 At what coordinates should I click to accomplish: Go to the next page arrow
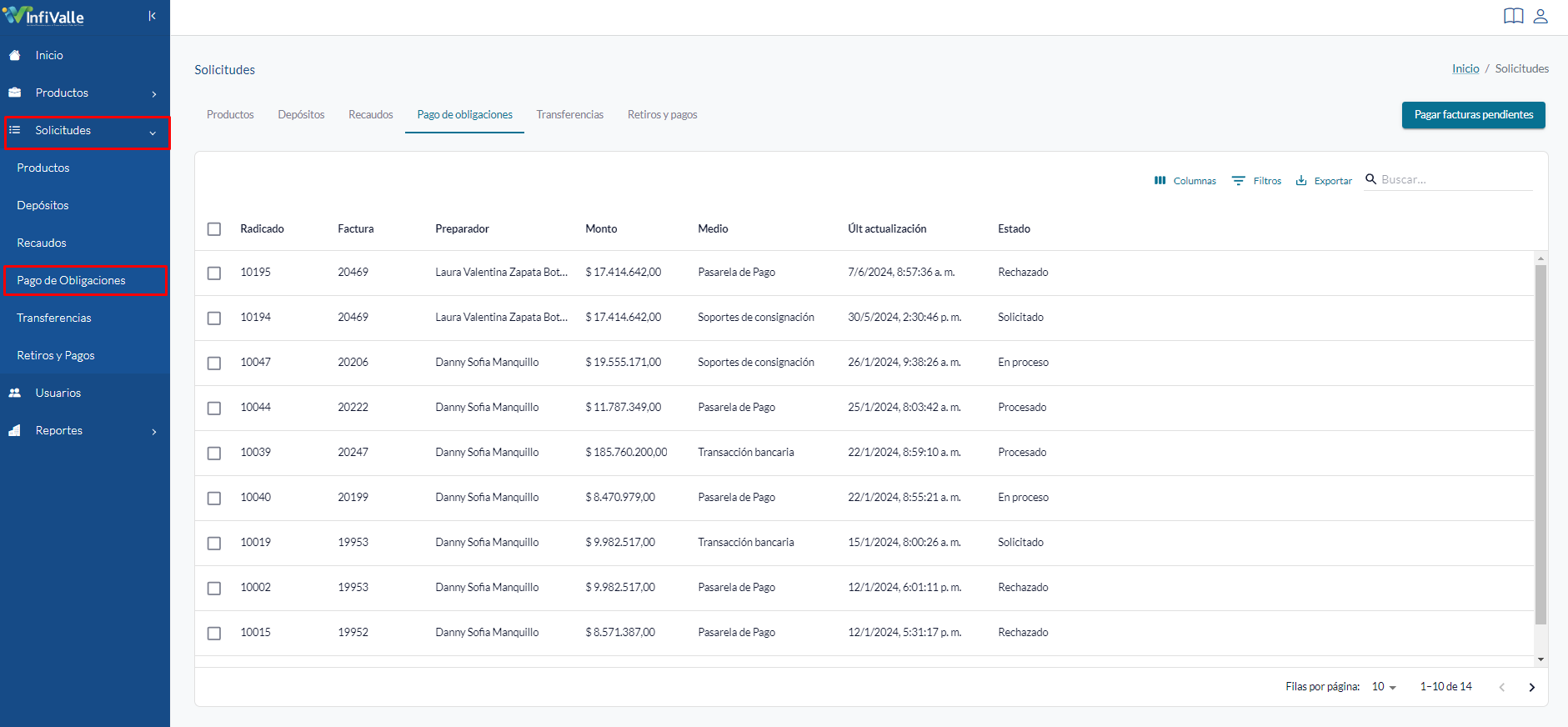click(1531, 687)
